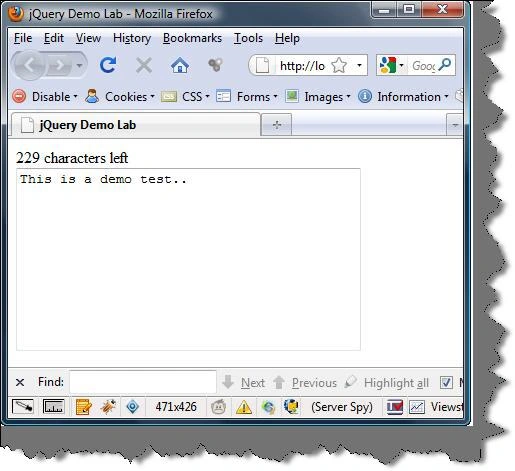The height and width of the screenshot is (471, 515).
Task: Click the '229 characters left' counter text
Action: 72,158
